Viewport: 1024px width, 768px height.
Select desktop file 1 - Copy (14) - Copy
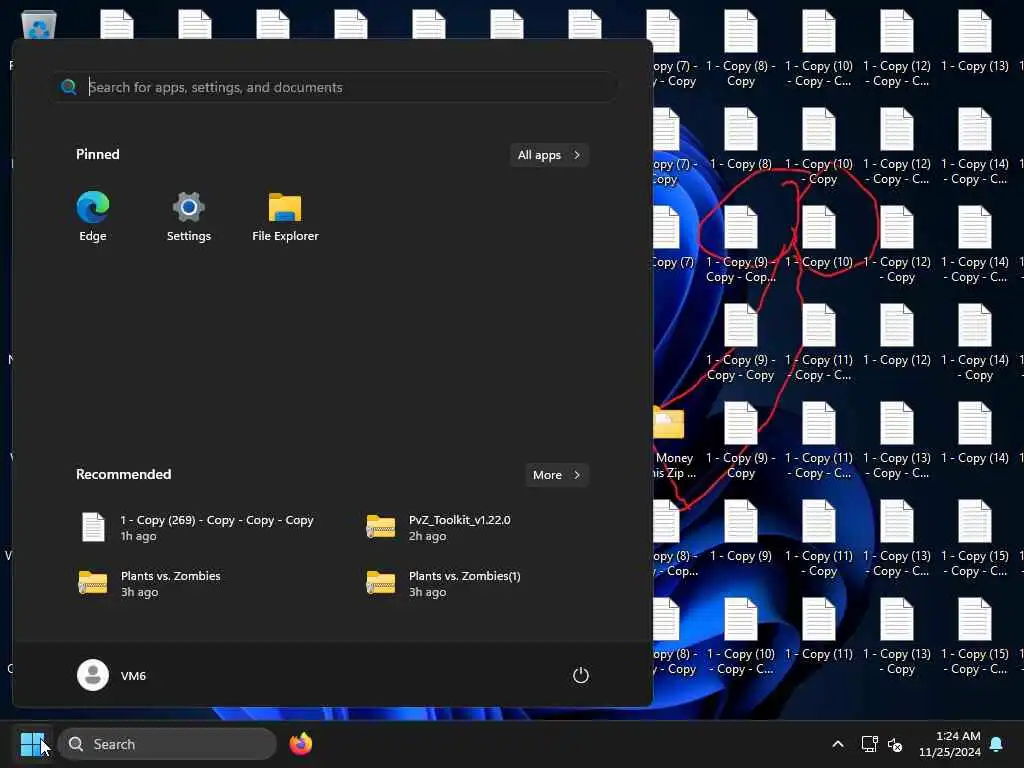974,343
